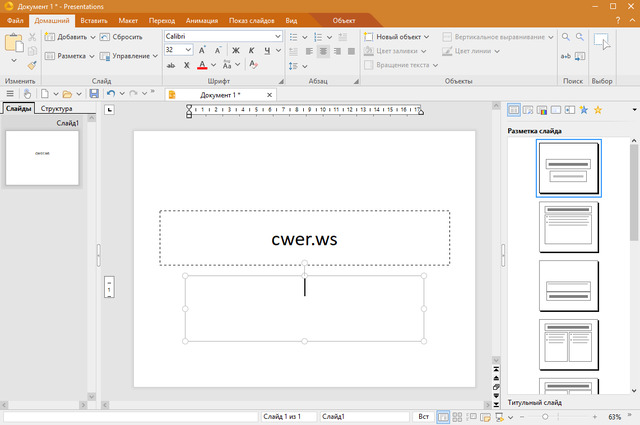640x425 pixels.
Task: Click the Сбросить reset button
Action: point(120,36)
